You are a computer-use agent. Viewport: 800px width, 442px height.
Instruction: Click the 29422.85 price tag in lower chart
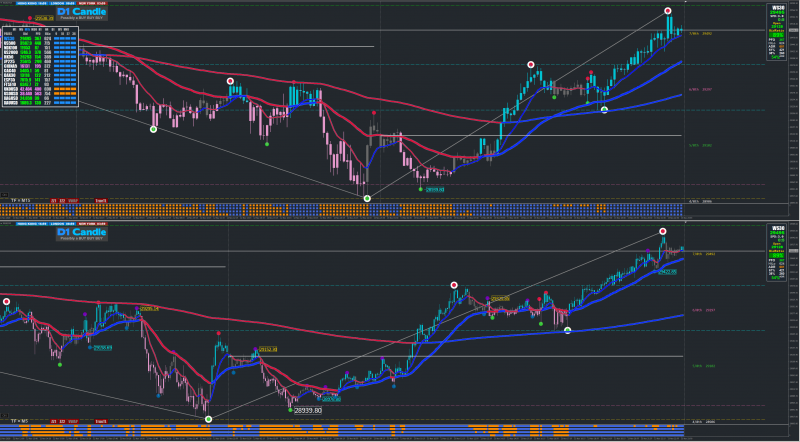(x=667, y=272)
